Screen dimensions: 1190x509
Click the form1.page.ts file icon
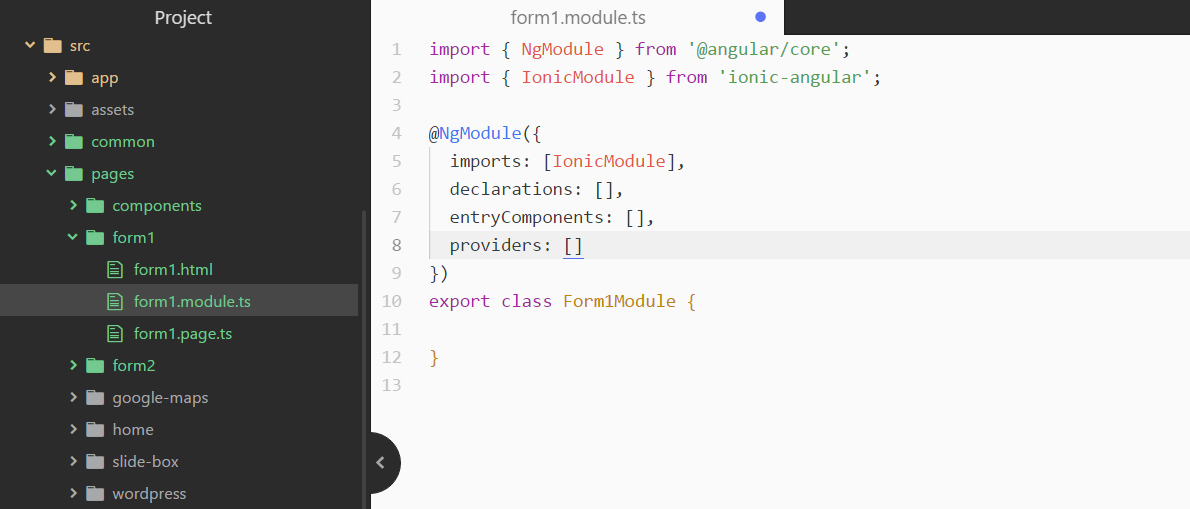115,333
